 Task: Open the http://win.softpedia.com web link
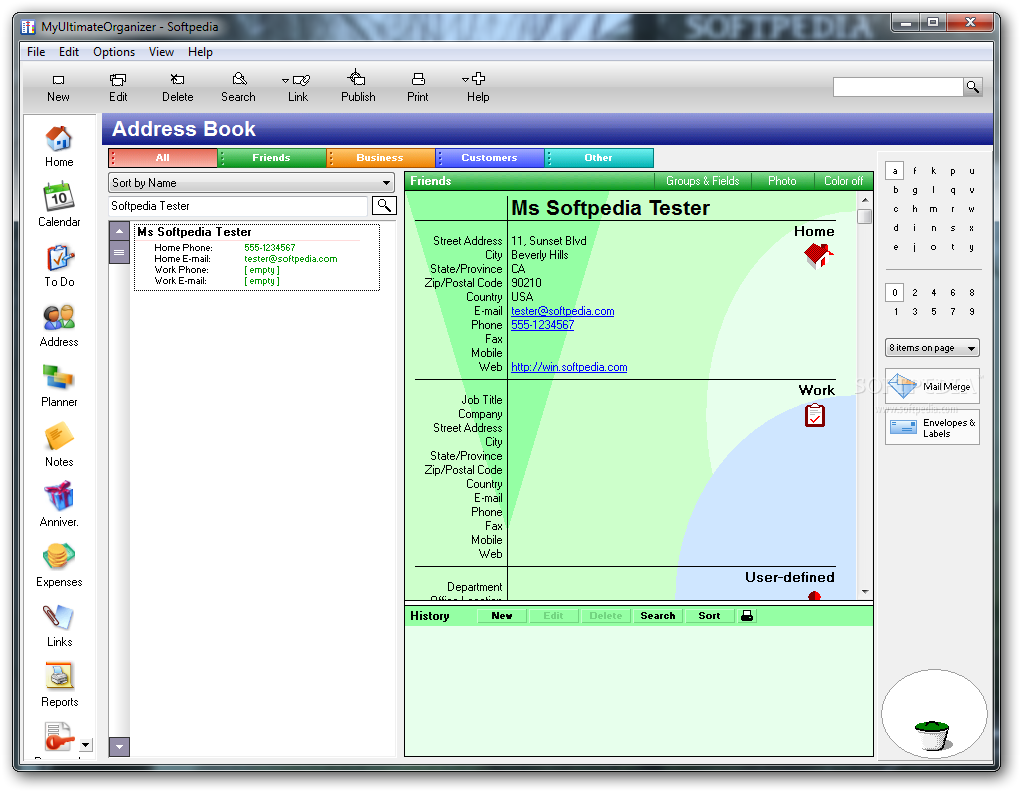click(569, 367)
